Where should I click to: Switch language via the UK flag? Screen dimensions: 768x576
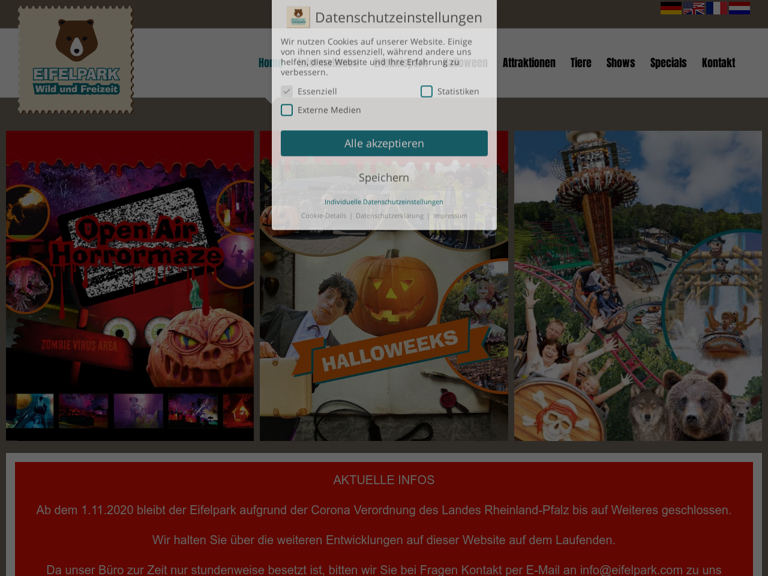coord(694,8)
